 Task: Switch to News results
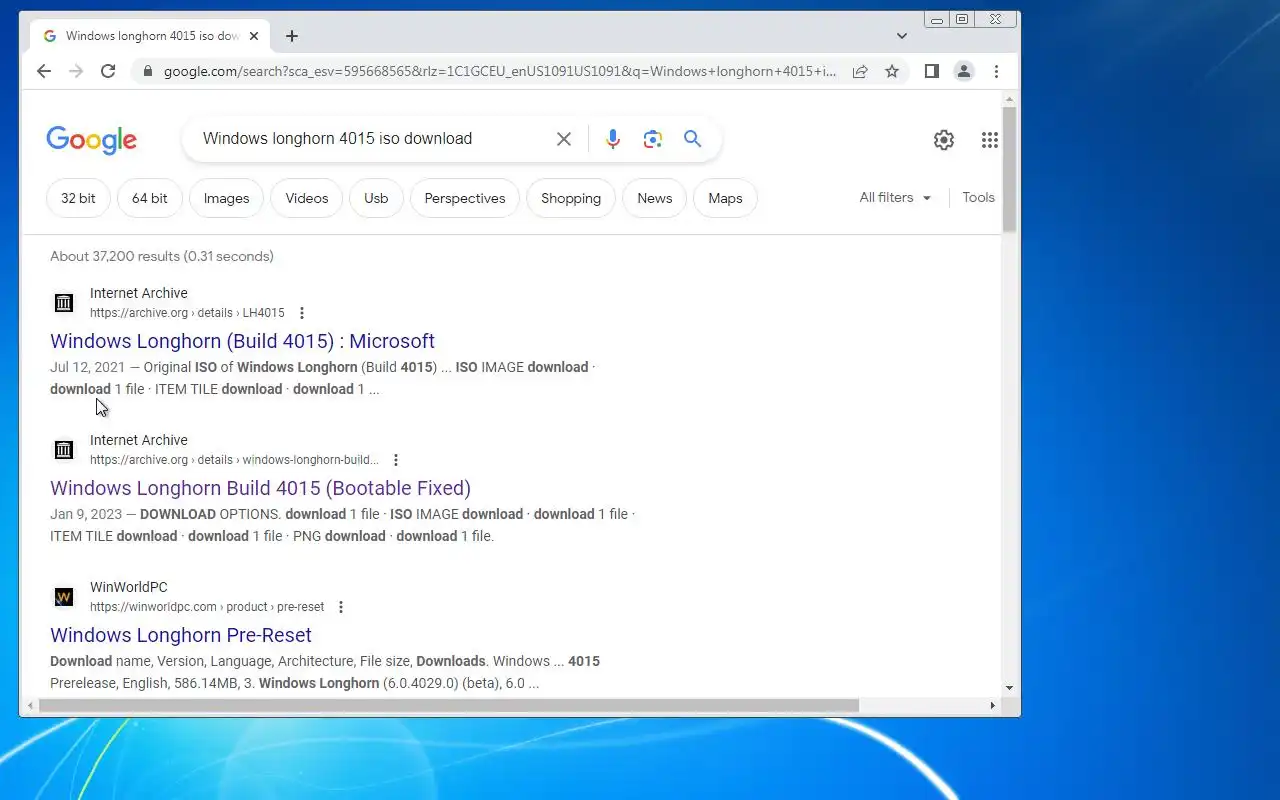coord(655,198)
